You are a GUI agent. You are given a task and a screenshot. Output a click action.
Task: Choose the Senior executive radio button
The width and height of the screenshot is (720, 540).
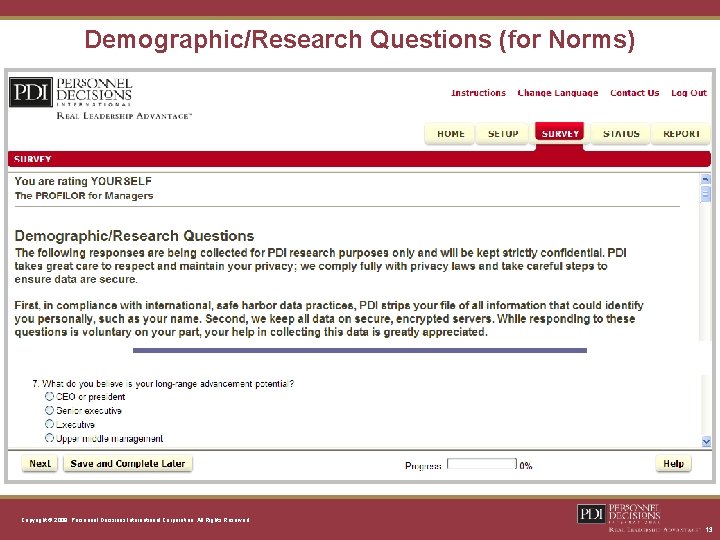click(49, 410)
